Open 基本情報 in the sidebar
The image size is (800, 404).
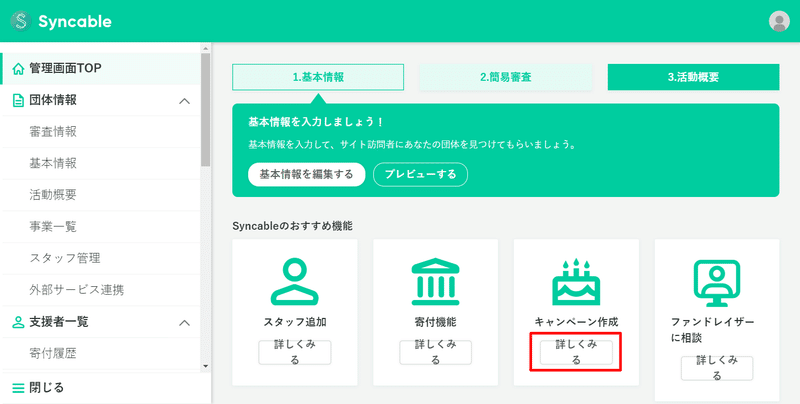tap(102, 163)
